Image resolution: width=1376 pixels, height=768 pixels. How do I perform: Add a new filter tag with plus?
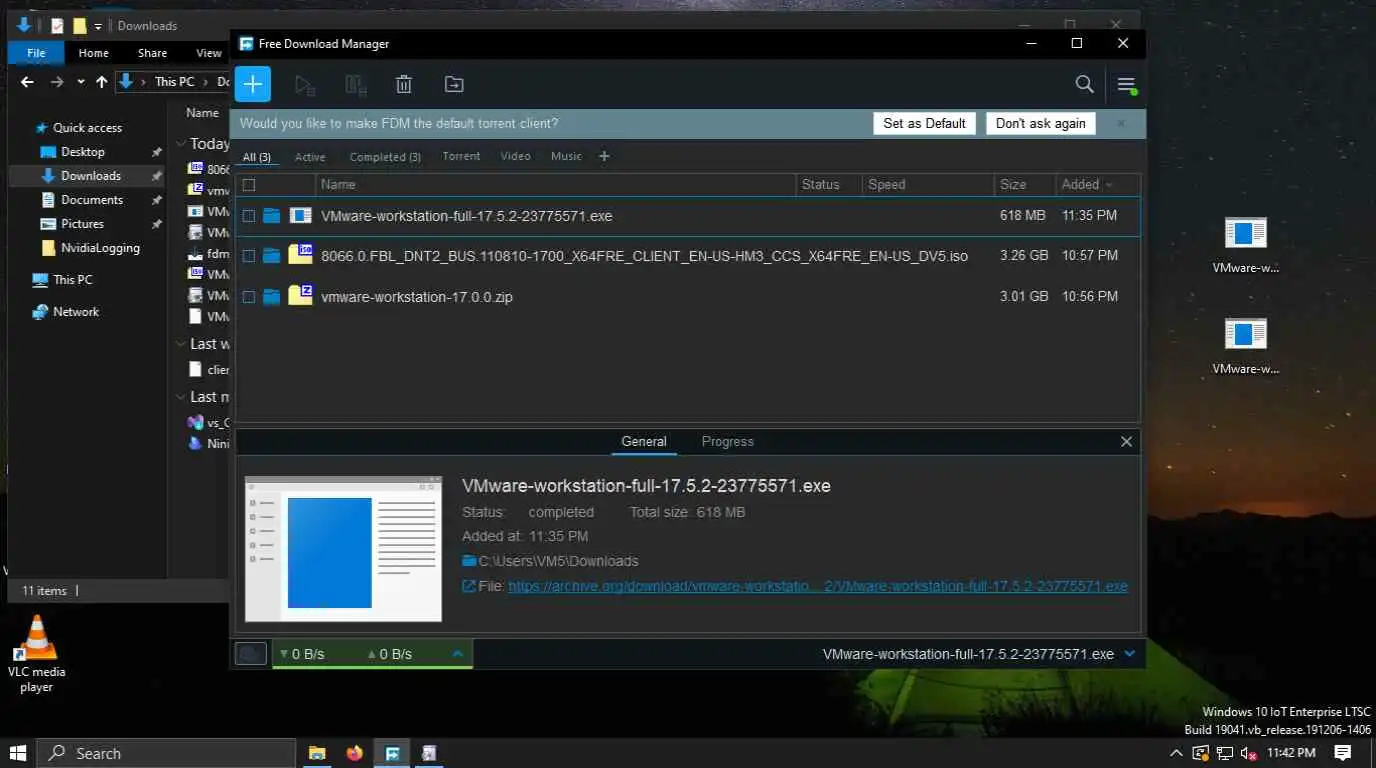(604, 156)
